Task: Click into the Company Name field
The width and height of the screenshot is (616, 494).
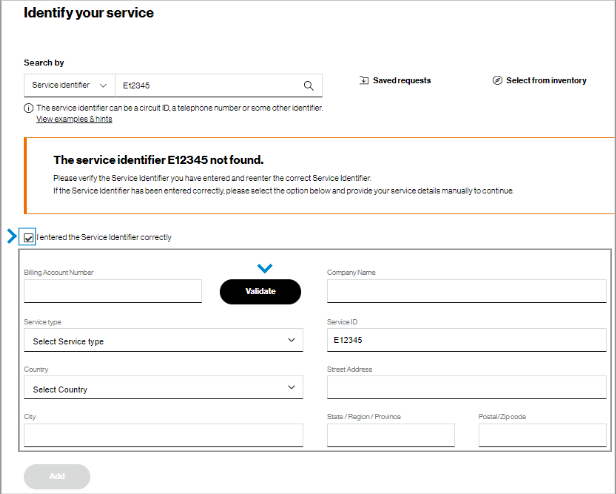Action: tap(467, 291)
